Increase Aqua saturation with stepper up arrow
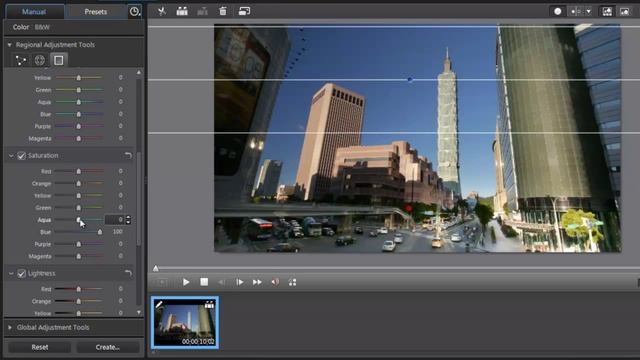The height and width of the screenshot is (360, 640). pos(129,217)
